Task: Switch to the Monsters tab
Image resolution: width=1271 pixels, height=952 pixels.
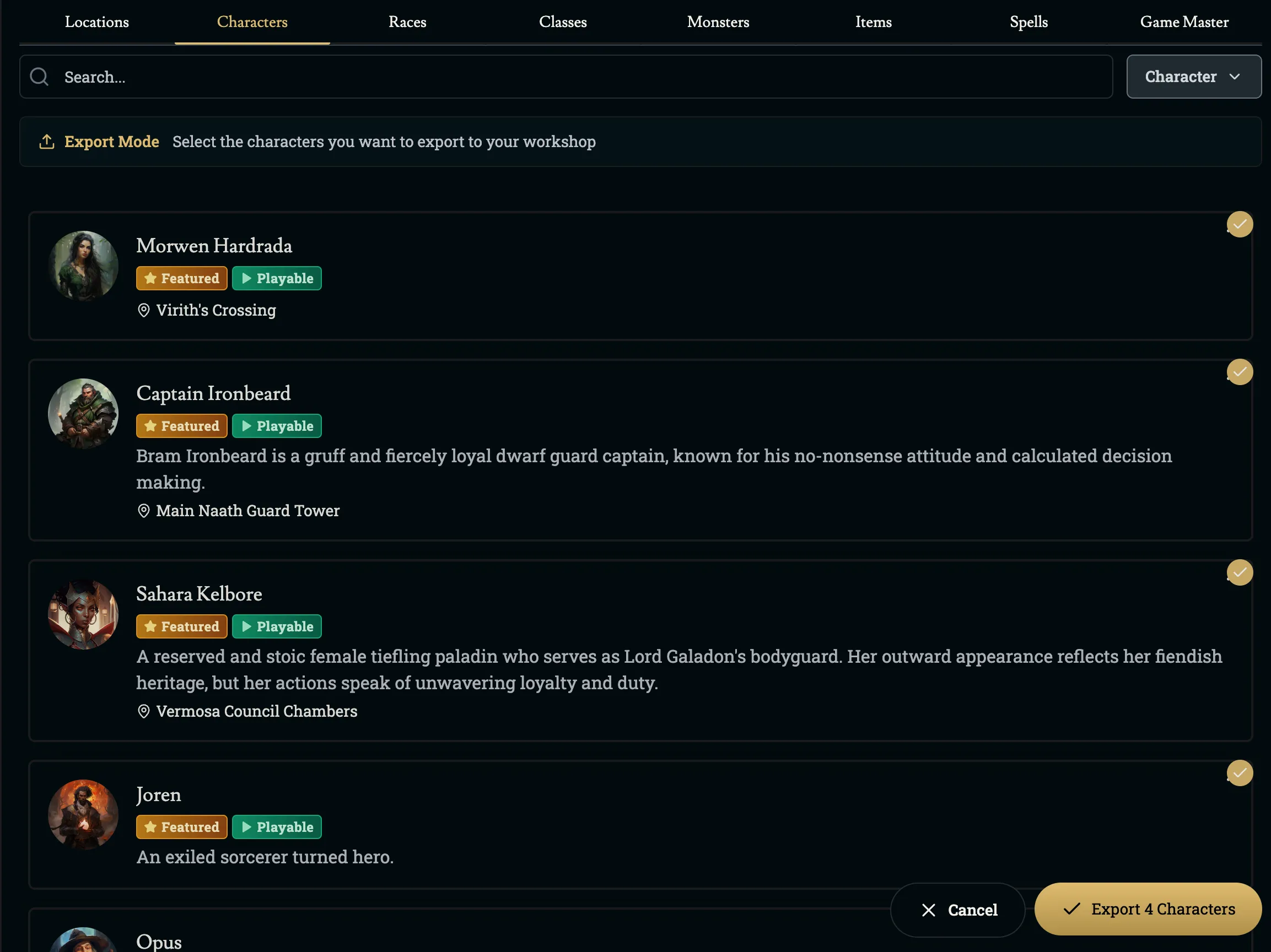Action: click(x=718, y=22)
